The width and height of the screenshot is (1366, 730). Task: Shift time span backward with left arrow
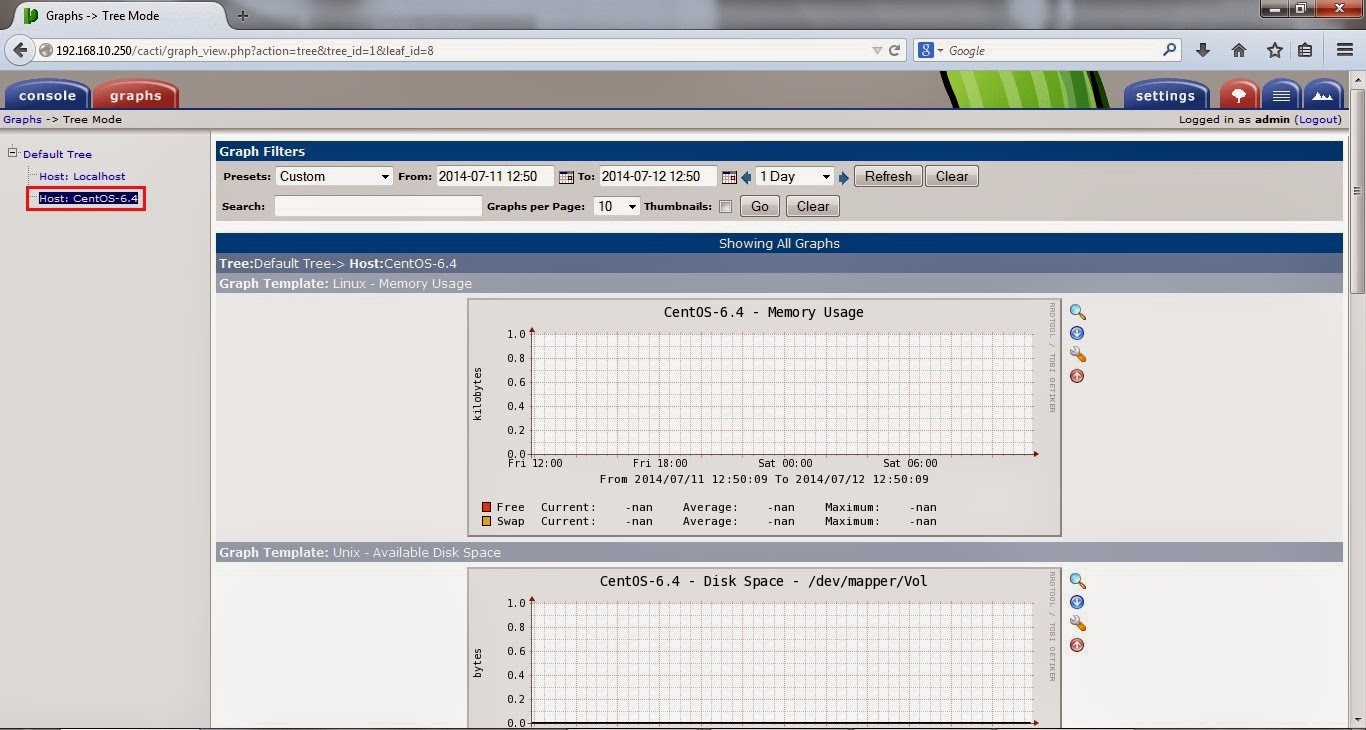click(746, 177)
